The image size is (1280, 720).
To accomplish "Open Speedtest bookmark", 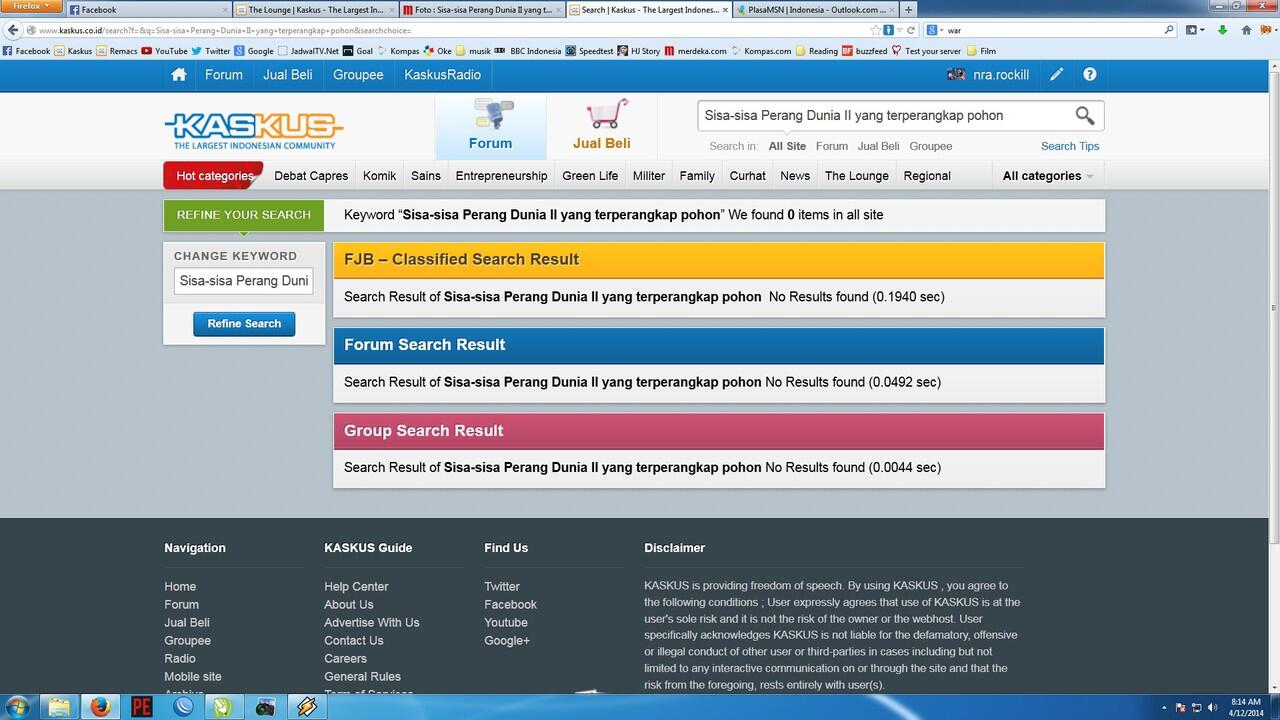I will [588, 51].
